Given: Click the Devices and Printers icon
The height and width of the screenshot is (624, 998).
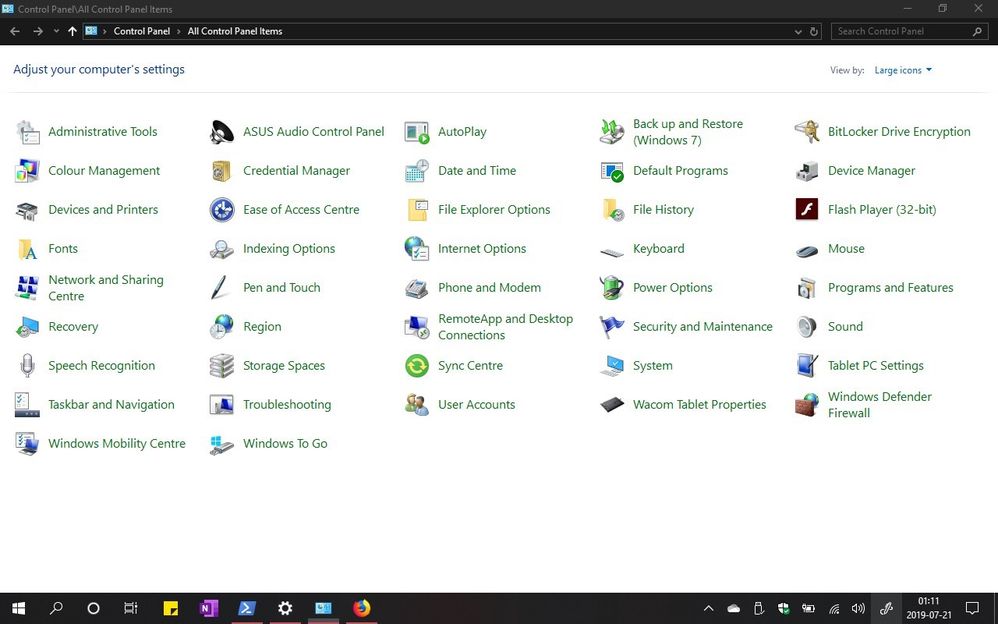Looking at the screenshot, I should 27,209.
